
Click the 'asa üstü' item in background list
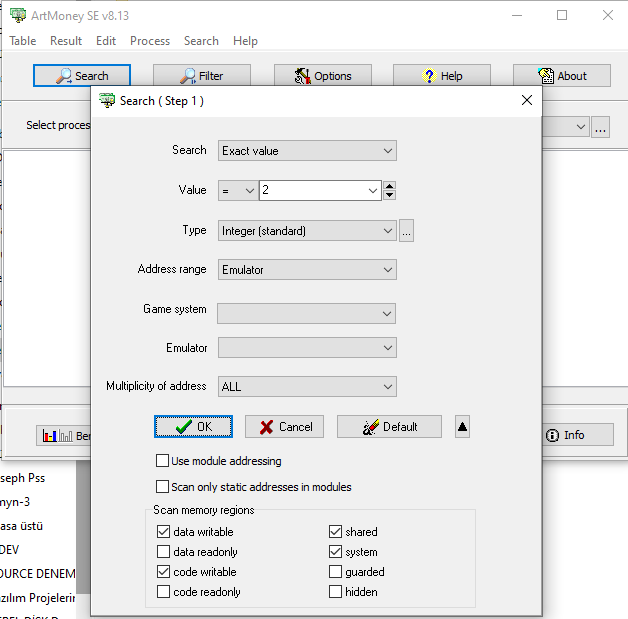pyautogui.click(x=21, y=526)
